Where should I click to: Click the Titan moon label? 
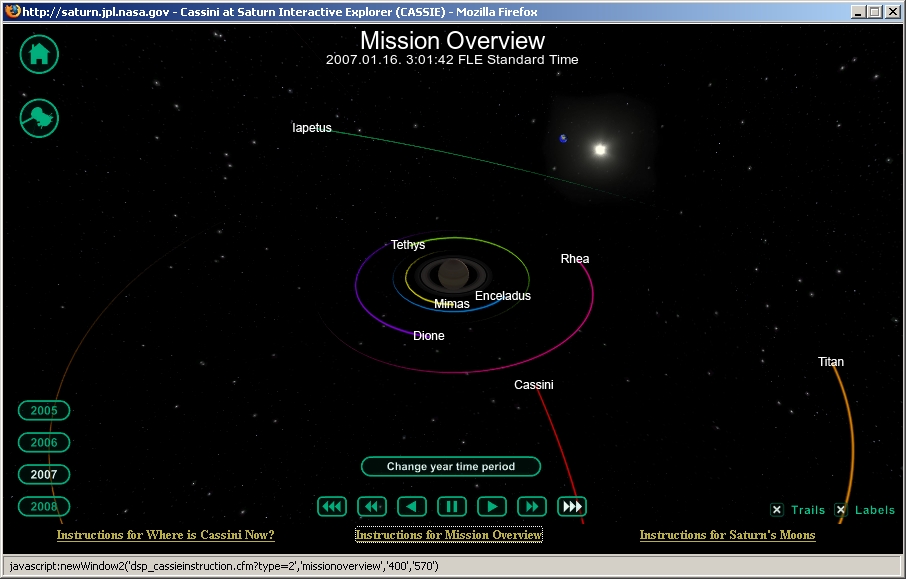click(831, 362)
